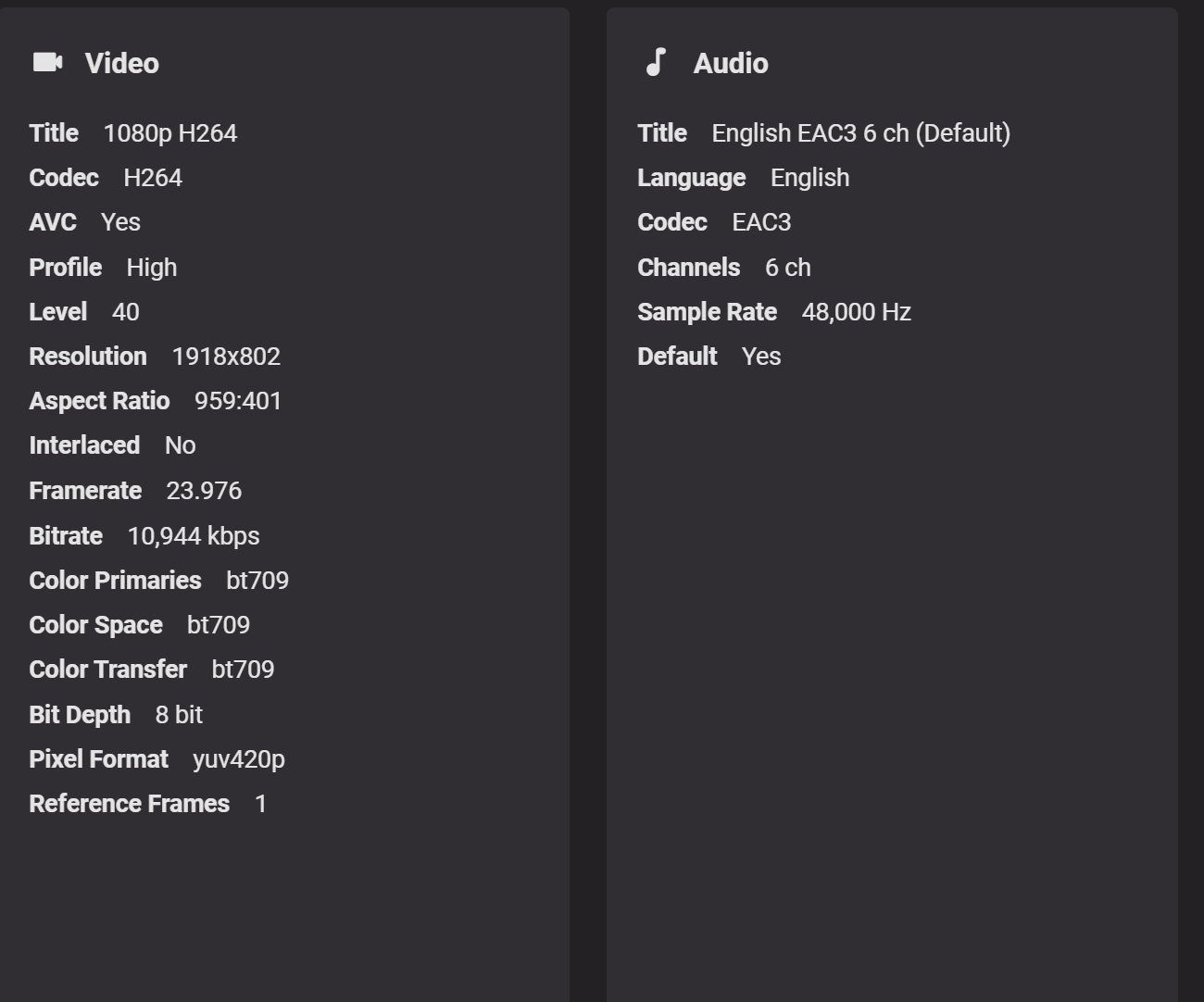This screenshot has height=1002, width=1204.
Task: Click the Profile value High
Action: 151,268
